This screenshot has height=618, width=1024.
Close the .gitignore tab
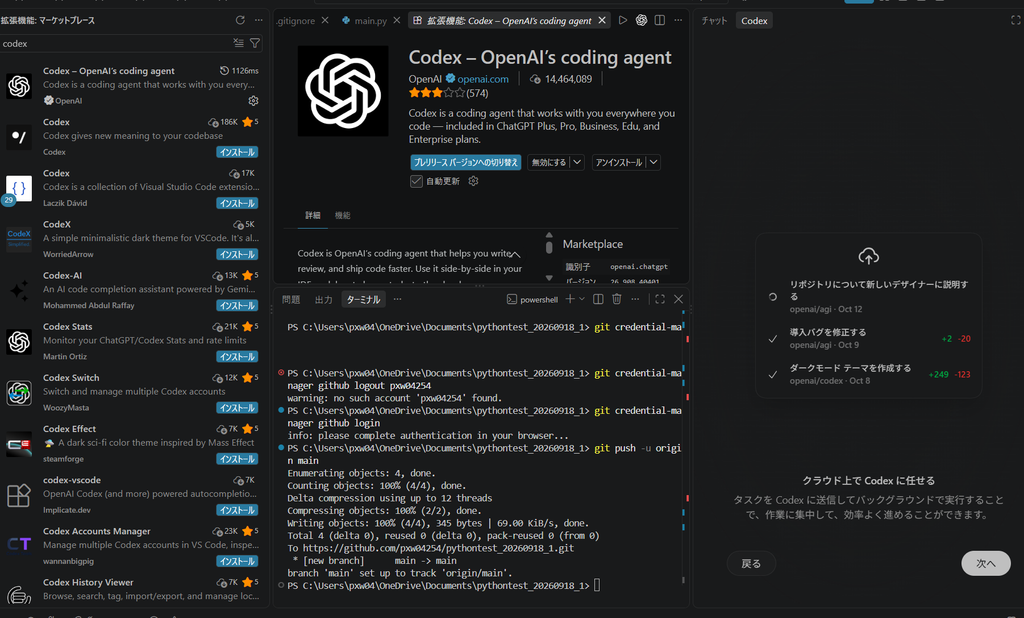(325, 20)
